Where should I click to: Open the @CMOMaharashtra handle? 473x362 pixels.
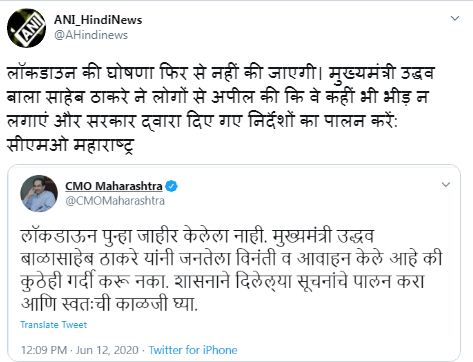click(115, 201)
